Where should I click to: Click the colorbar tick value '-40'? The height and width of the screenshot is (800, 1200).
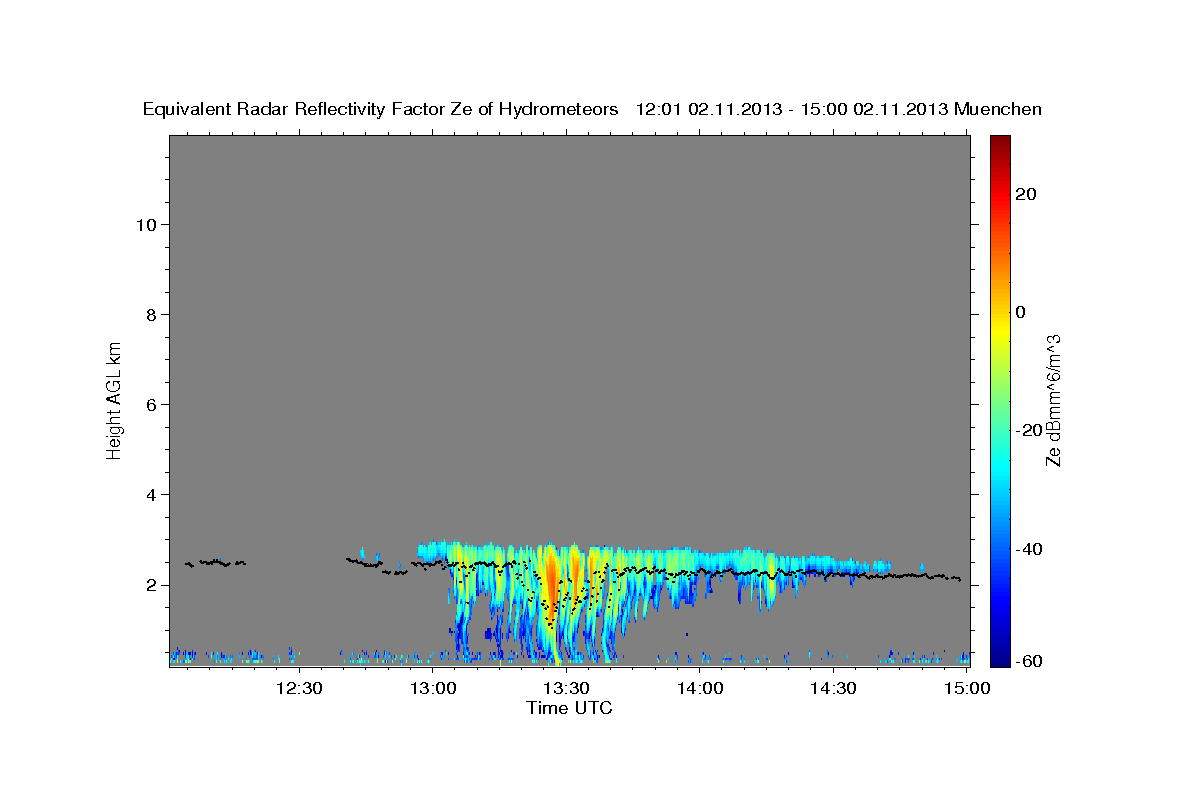1027,549
